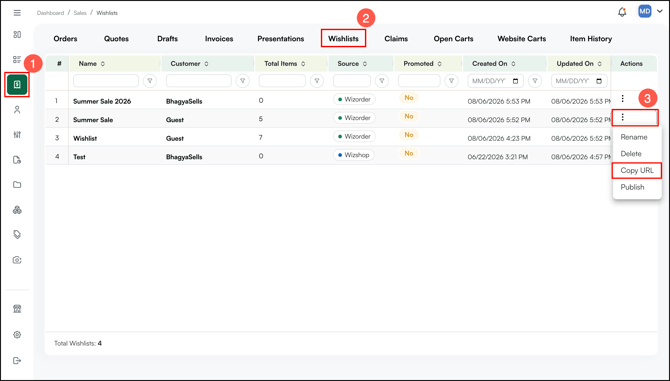This screenshot has height=381, width=670.
Task: Sort by Source column
Action: pyautogui.click(x=365, y=64)
